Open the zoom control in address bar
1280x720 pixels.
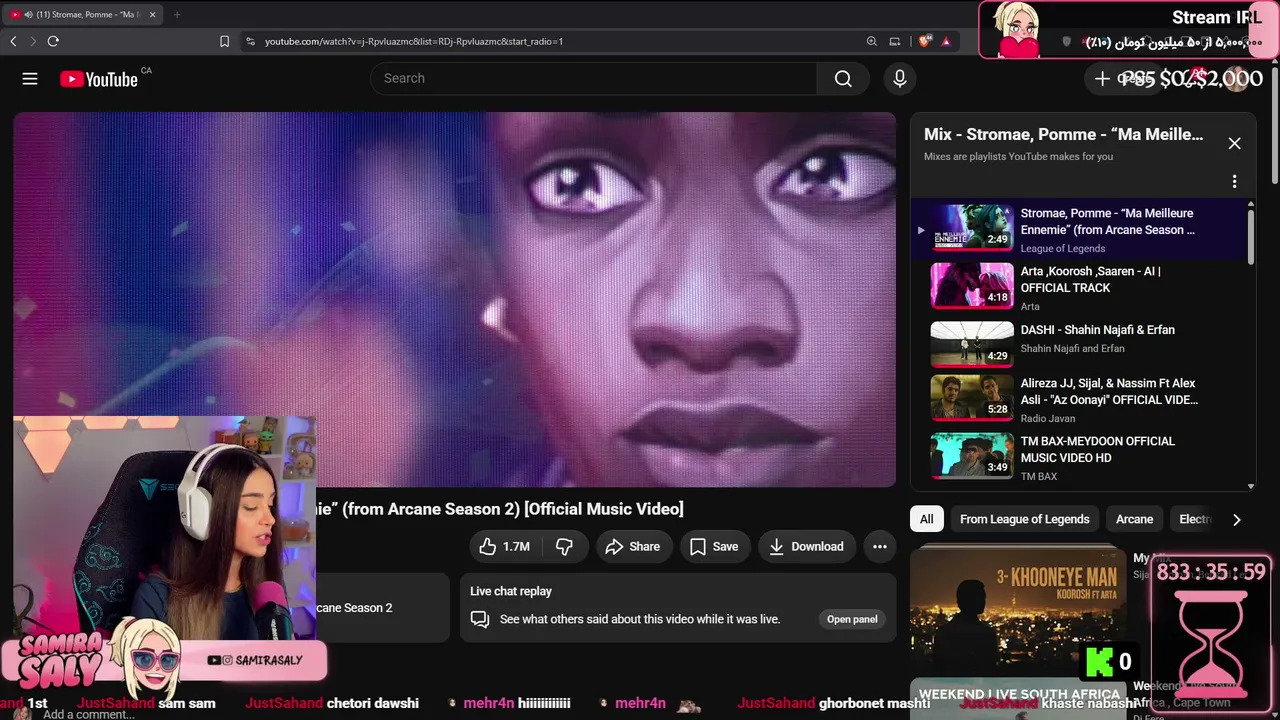click(872, 41)
